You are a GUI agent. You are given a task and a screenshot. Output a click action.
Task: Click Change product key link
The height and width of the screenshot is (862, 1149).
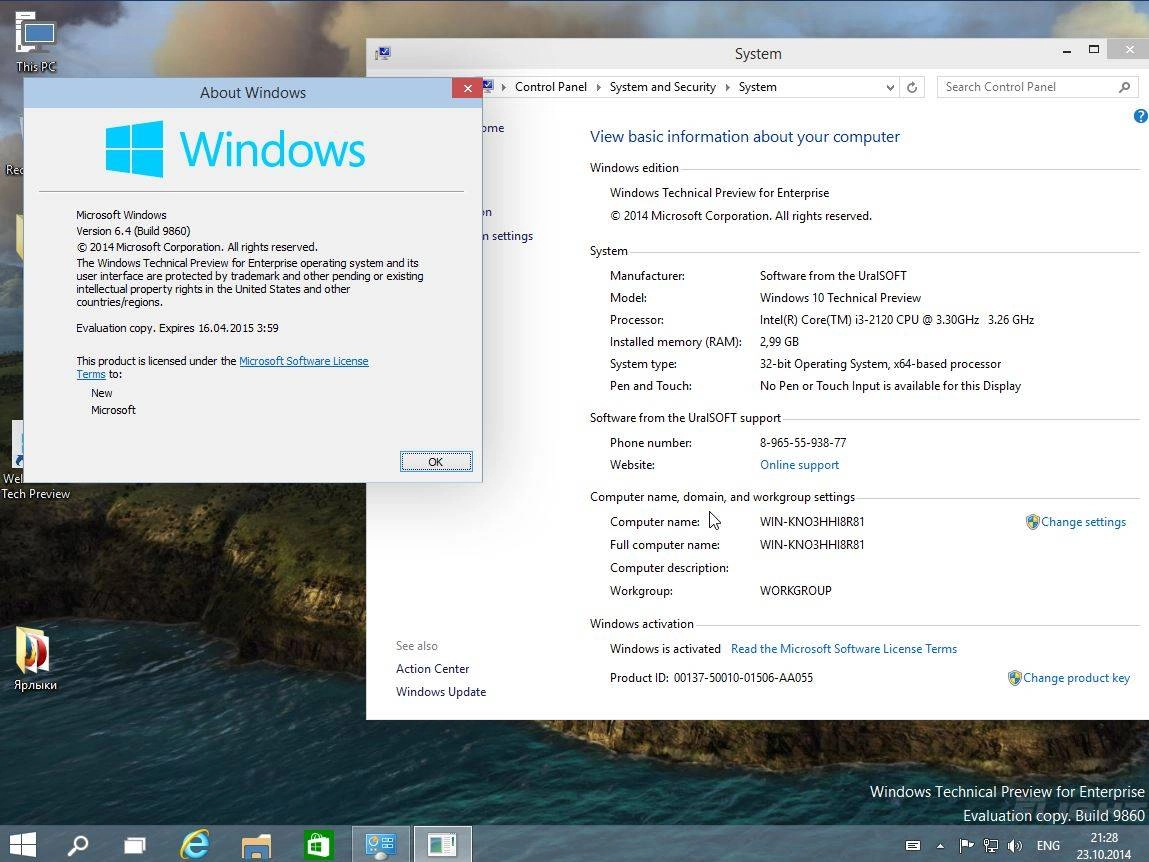pos(1076,678)
